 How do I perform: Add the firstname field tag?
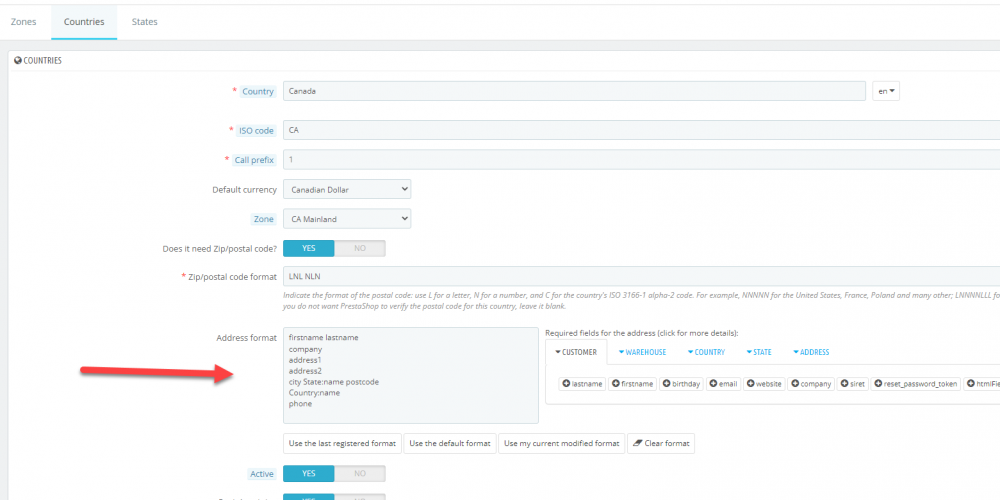633,384
